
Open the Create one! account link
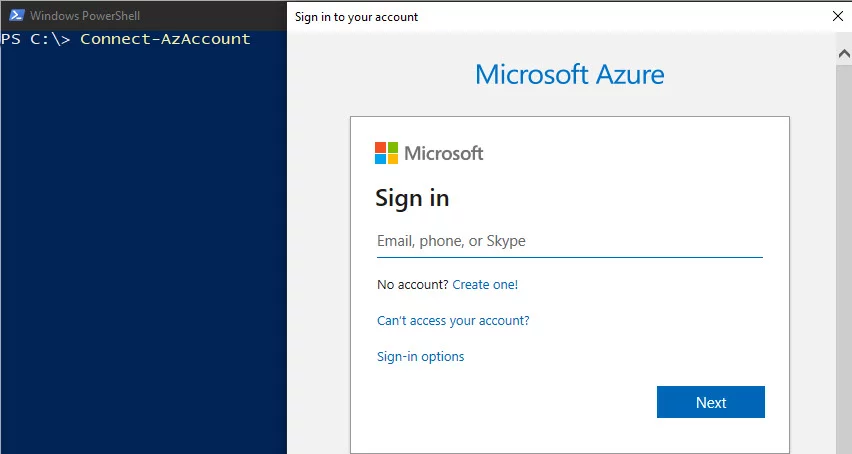coord(485,285)
